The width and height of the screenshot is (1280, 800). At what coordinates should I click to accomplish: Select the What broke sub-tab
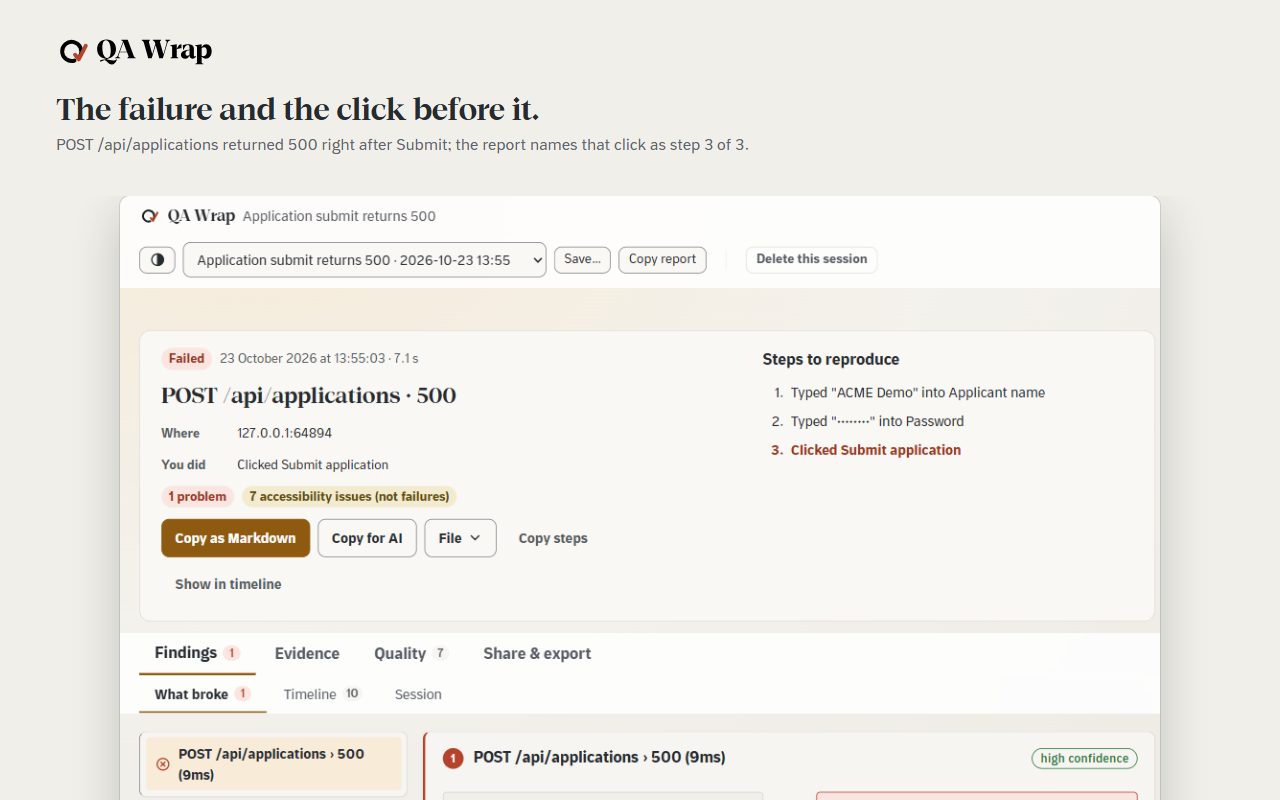coord(203,694)
